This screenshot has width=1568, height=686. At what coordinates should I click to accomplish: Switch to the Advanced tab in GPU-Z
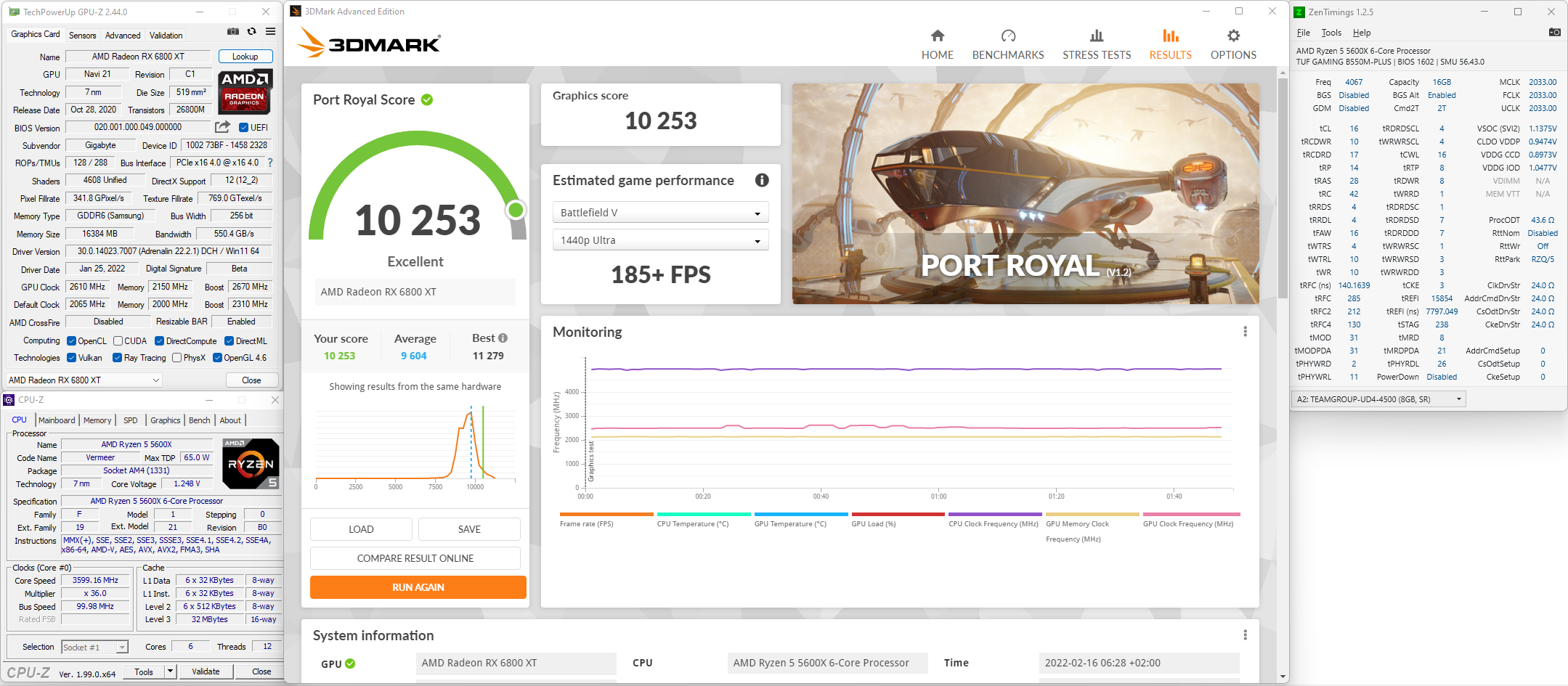(123, 36)
